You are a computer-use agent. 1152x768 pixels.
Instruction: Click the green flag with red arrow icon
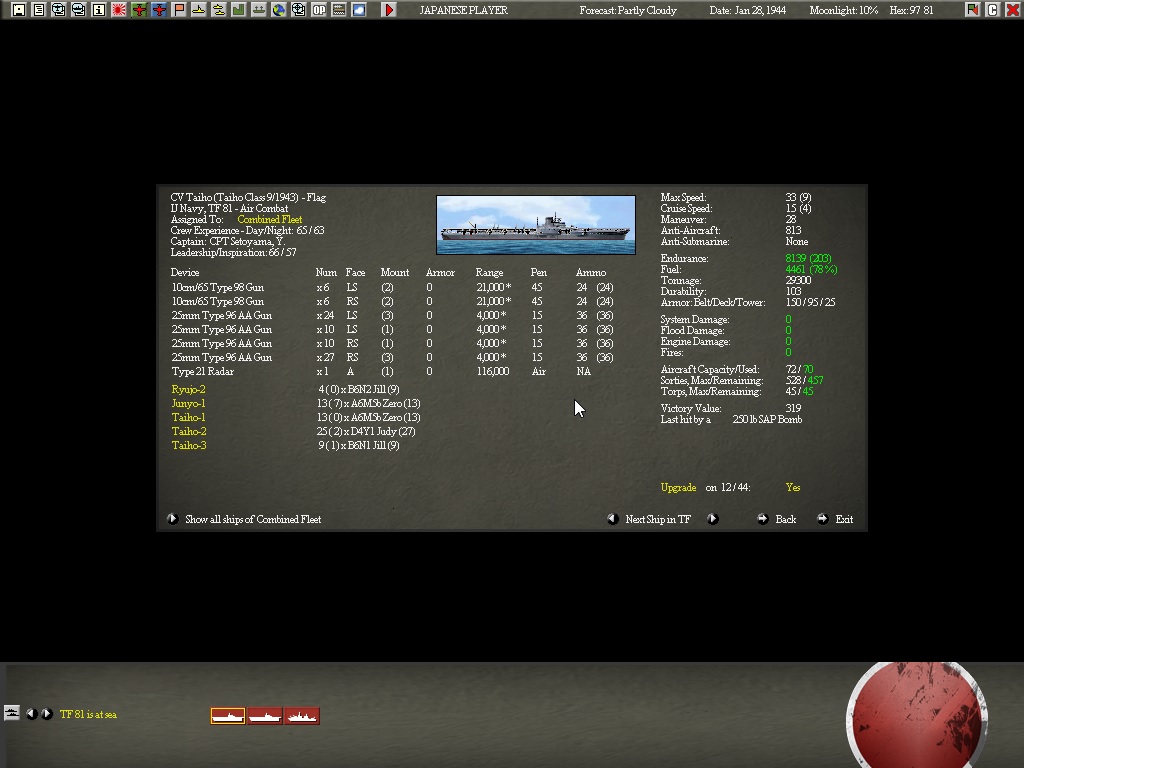click(x=973, y=10)
